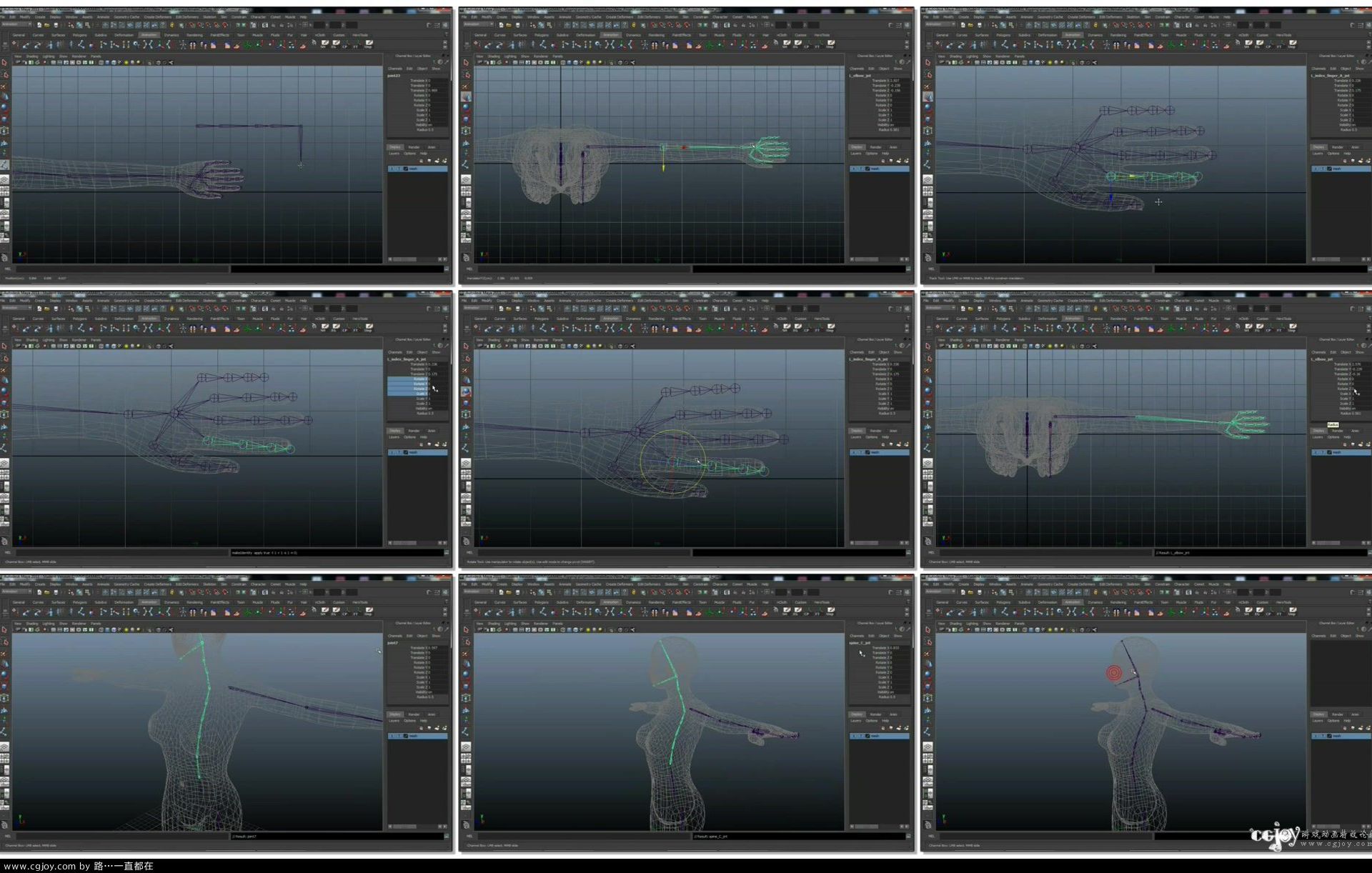
Task: Click Single Perspective layout icon in bottom-right window
Action: pyautogui.click(x=928, y=748)
